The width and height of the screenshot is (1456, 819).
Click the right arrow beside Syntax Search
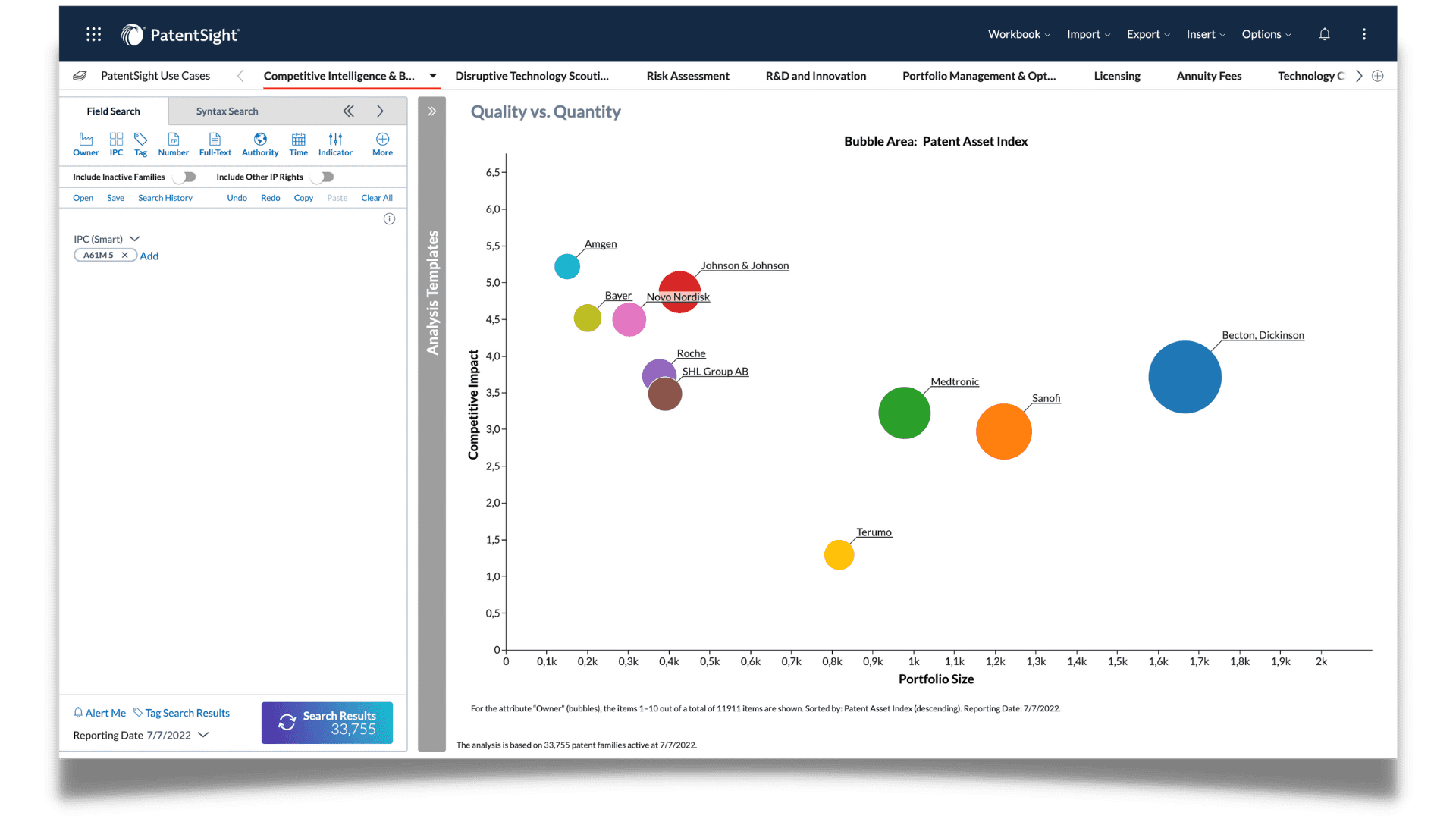380,111
